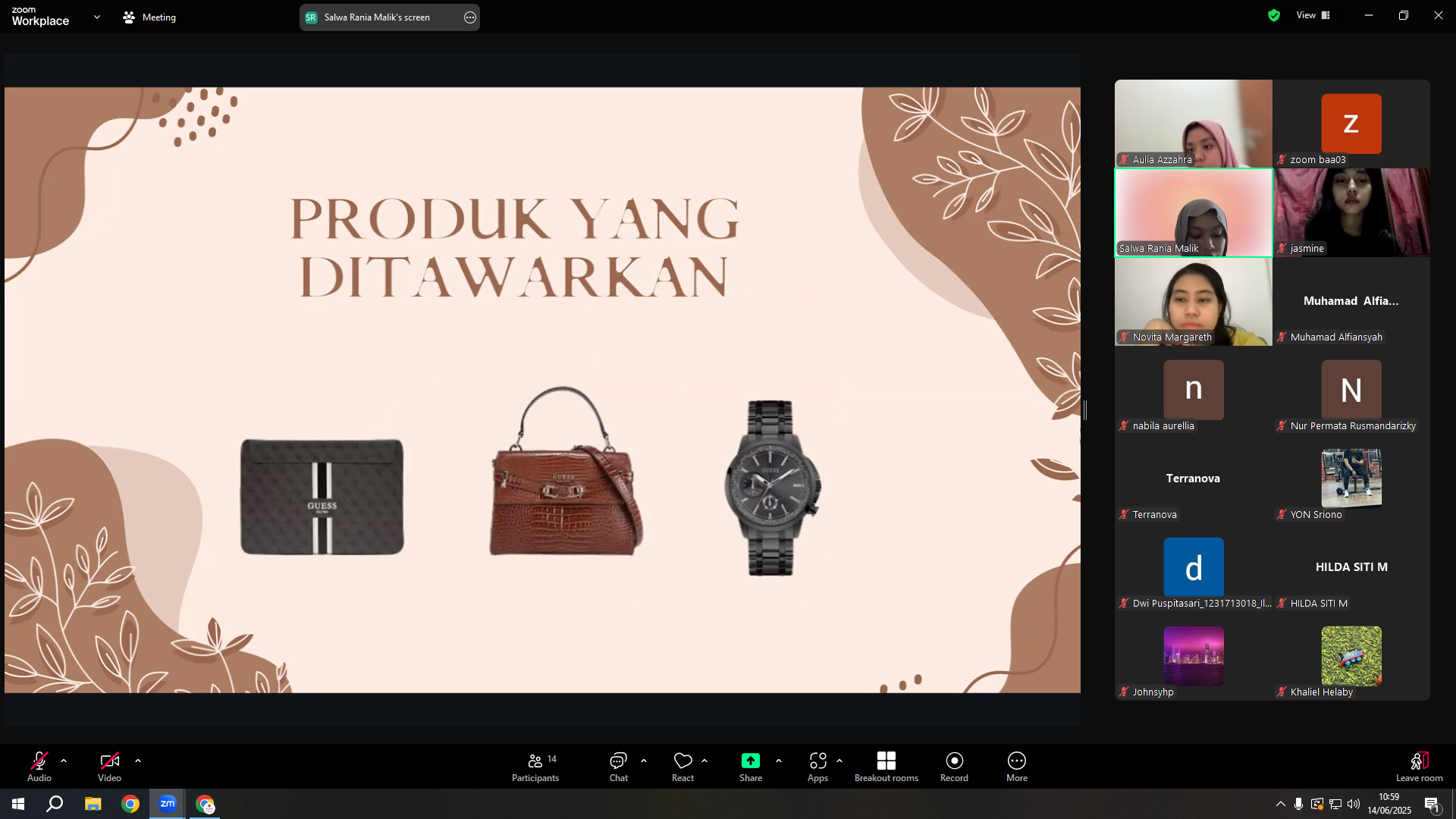Screen dimensions: 1456x819
Task: Open the More options menu
Action: (x=1017, y=766)
